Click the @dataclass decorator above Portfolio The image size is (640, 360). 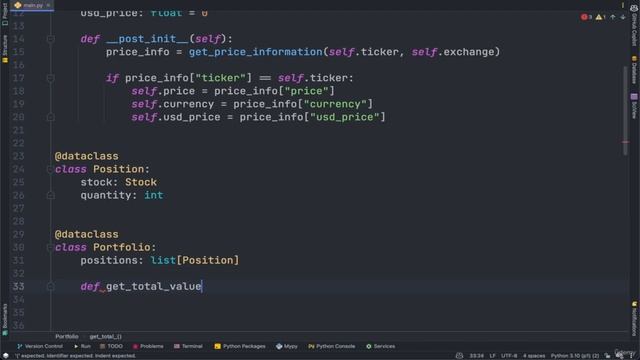pos(87,234)
